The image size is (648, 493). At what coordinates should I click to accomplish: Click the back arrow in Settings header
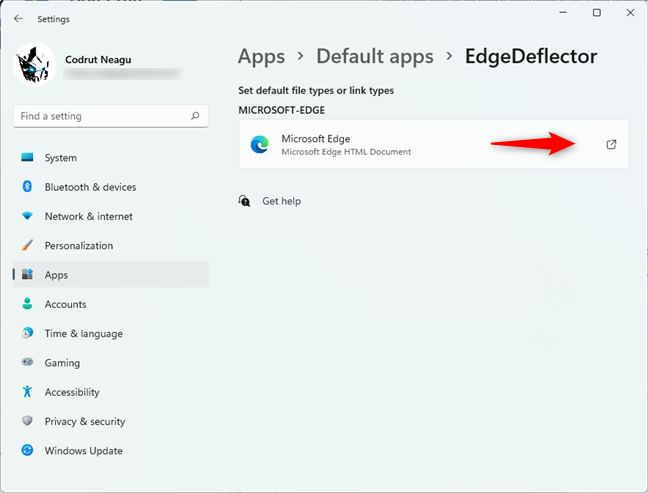(18, 19)
